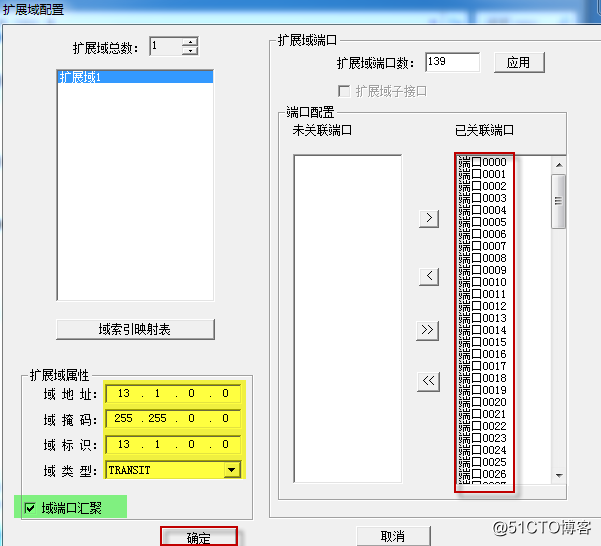Image resolution: width=601 pixels, height=546 pixels.
Task: Click the single left arrow move button
Action: (x=429, y=276)
